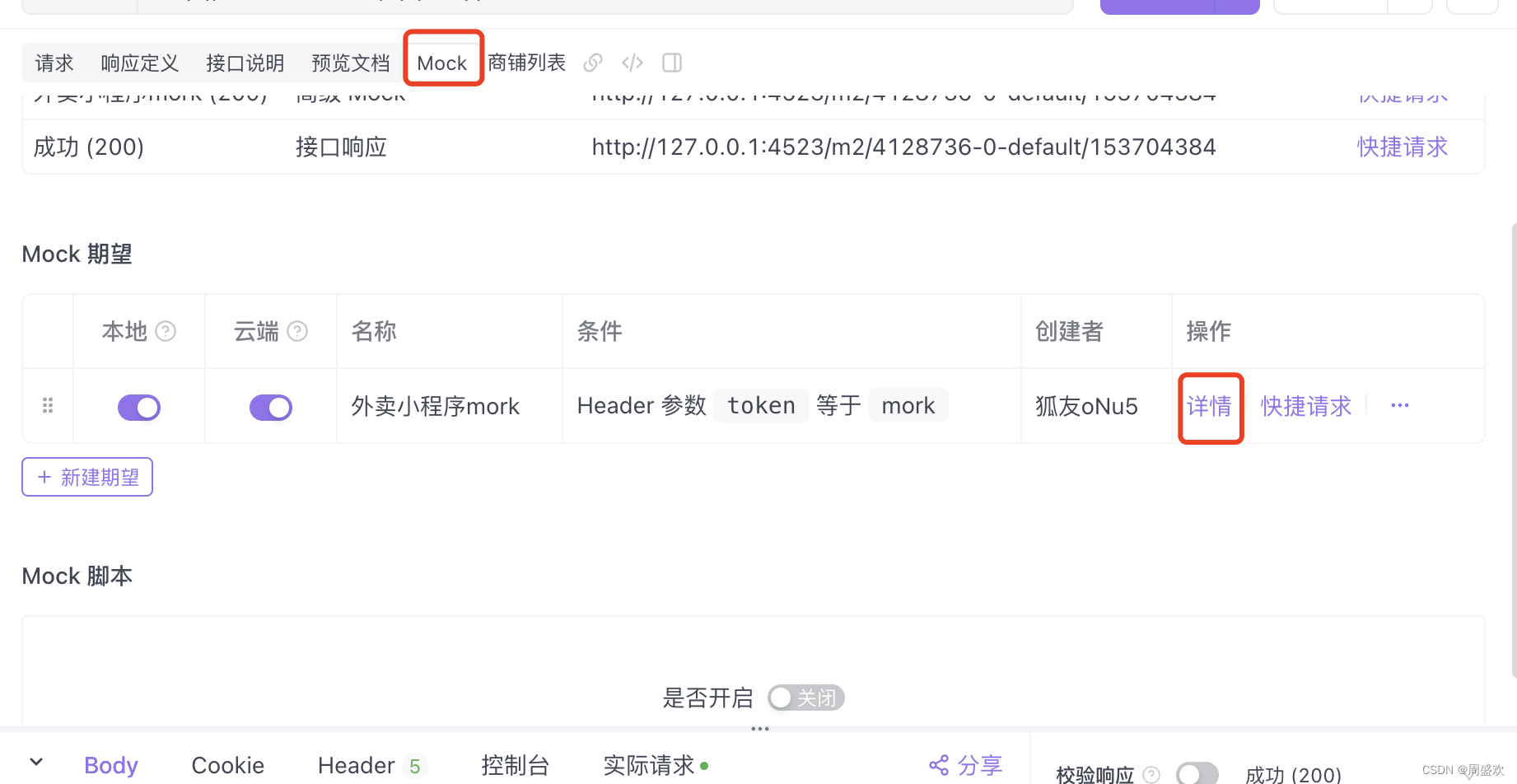This screenshot has height=784, width=1517.
Task: Toggle the 校验响应 switch
Action: pos(1197,774)
